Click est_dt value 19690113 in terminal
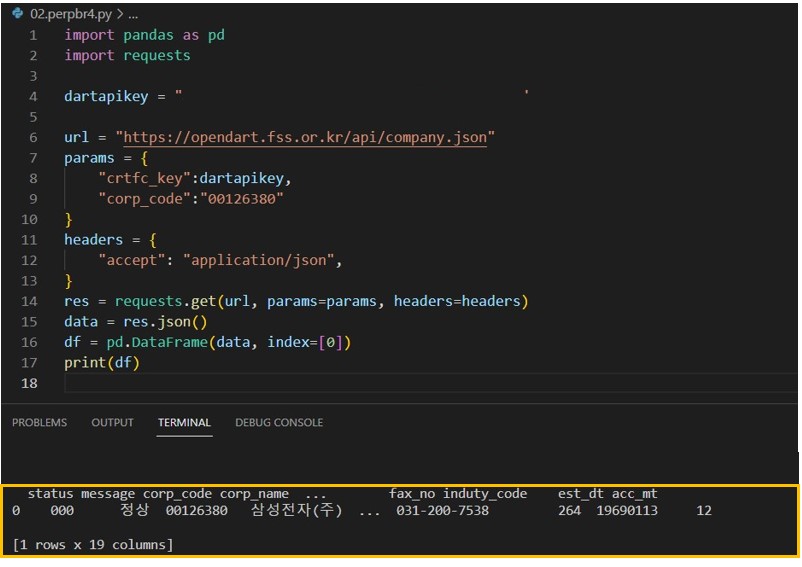 [x=627, y=510]
